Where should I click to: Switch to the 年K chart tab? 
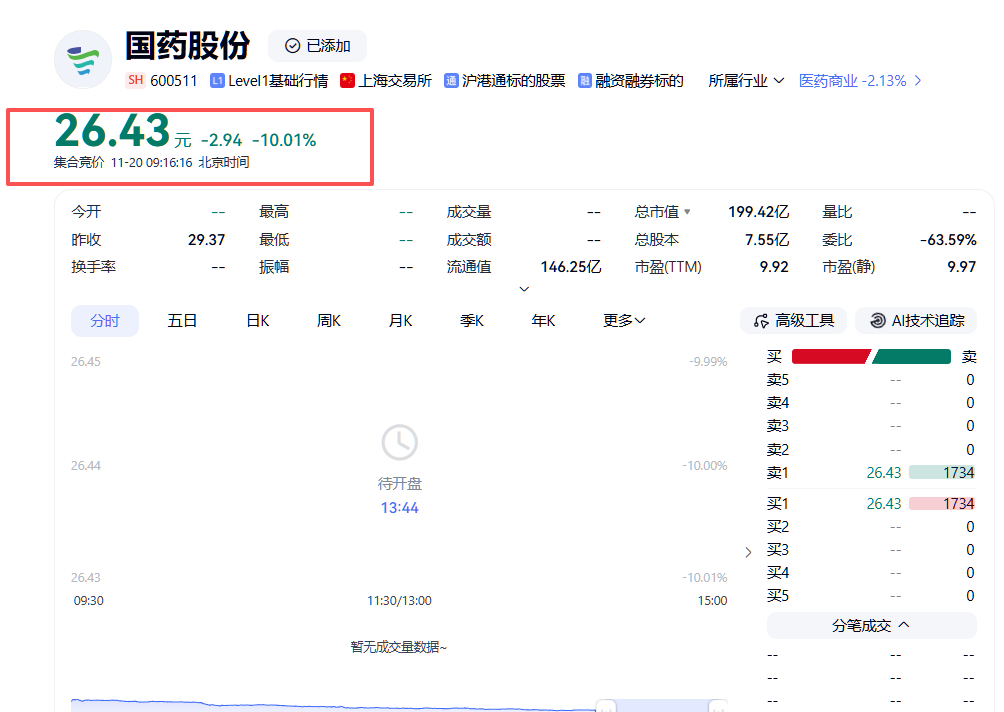click(x=543, y=321)
